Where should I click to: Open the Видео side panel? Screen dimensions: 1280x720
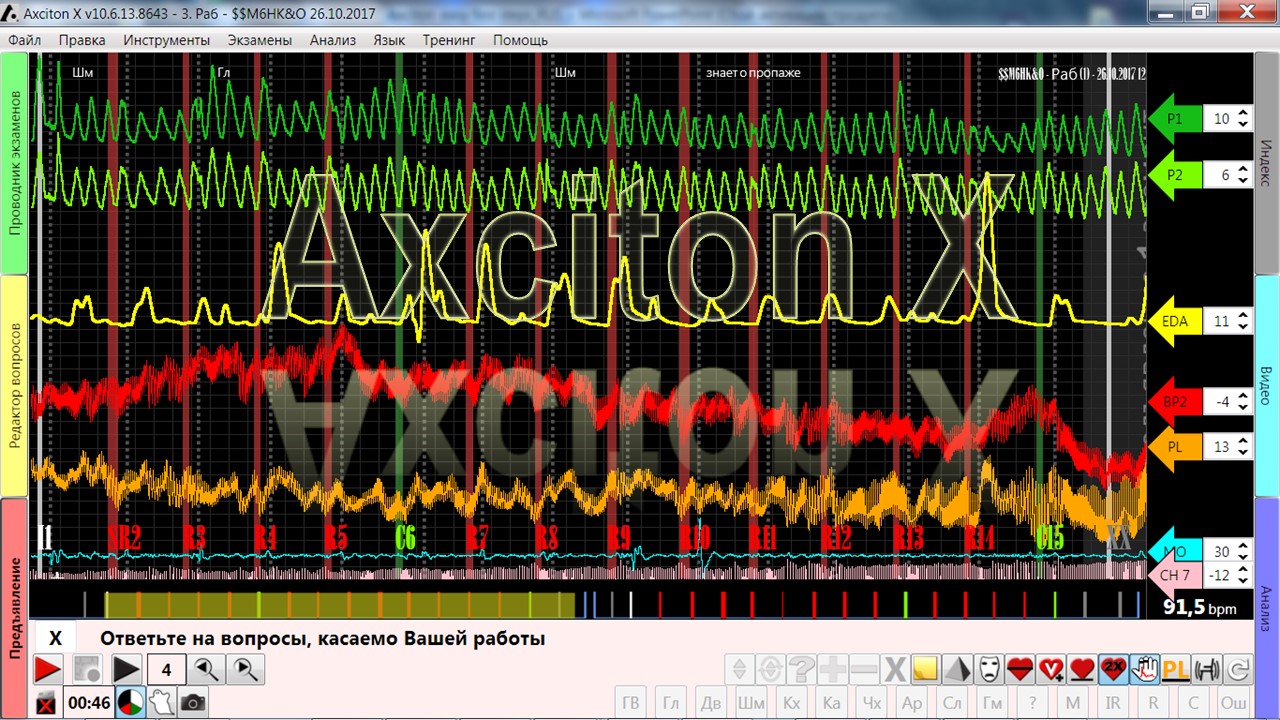[1266, 385]
